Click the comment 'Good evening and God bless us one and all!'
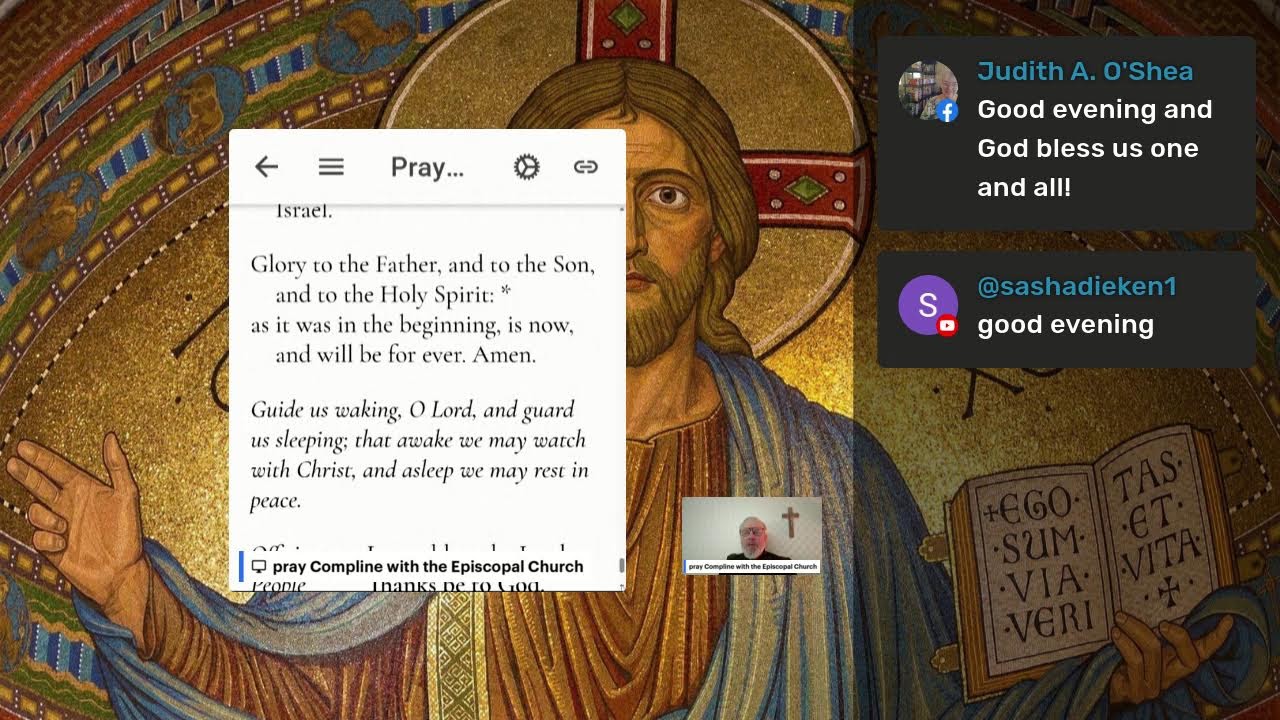This screenshot has width=1280, height=720. 1095,148
